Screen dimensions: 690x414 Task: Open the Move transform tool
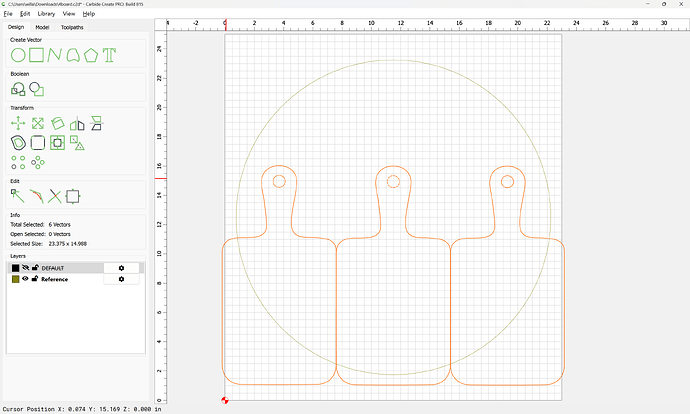click(x=18, y=124)
